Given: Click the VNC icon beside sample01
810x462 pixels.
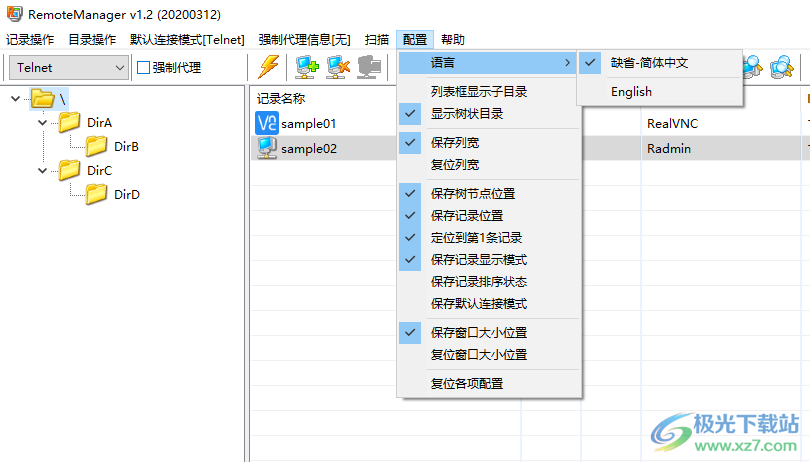Looking at the screenshot, I should [267, 123].
